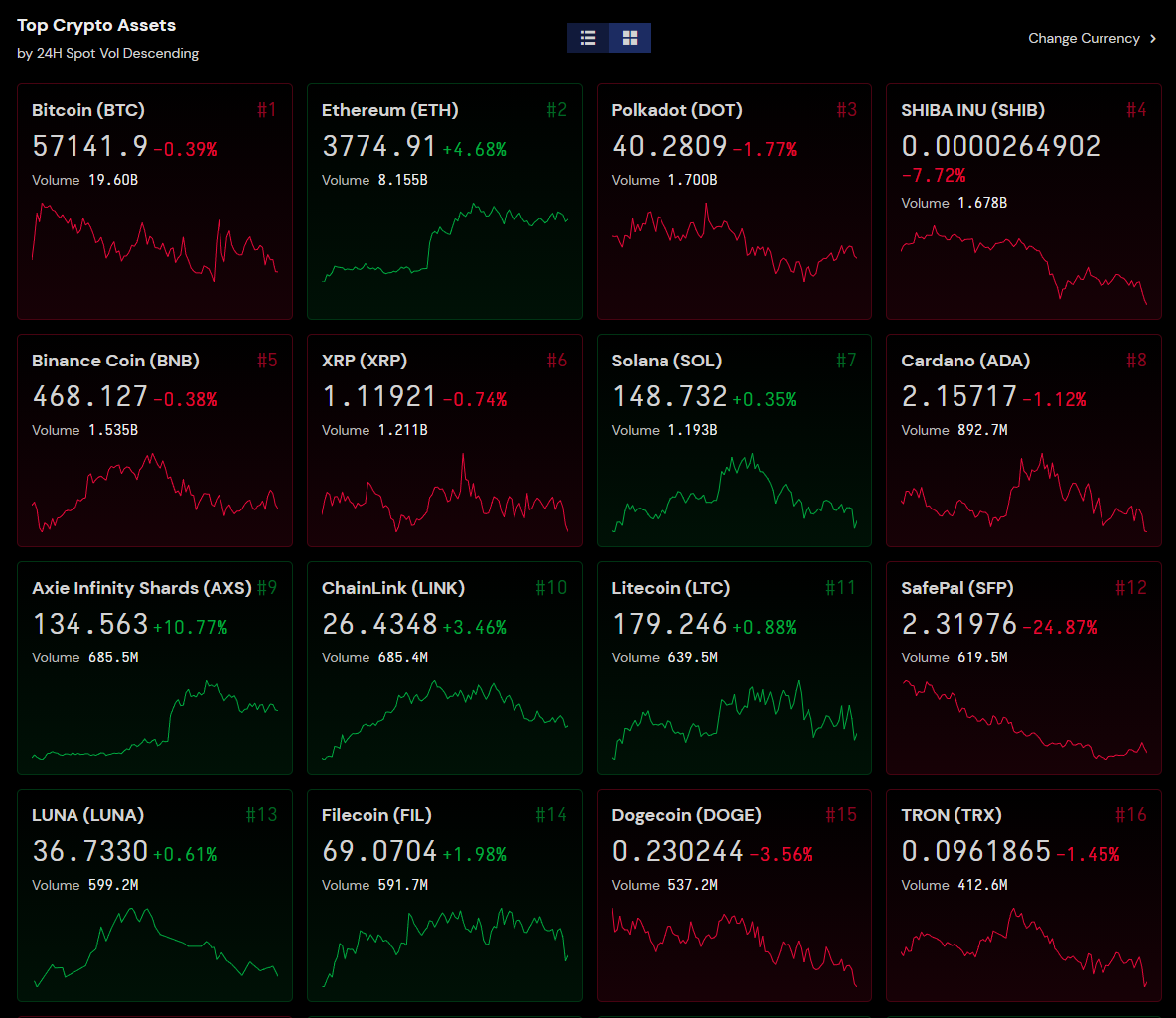1176x1018 pixels.
Task: Click the SafePal price chart sparkline
Action: coord(1024,719)
